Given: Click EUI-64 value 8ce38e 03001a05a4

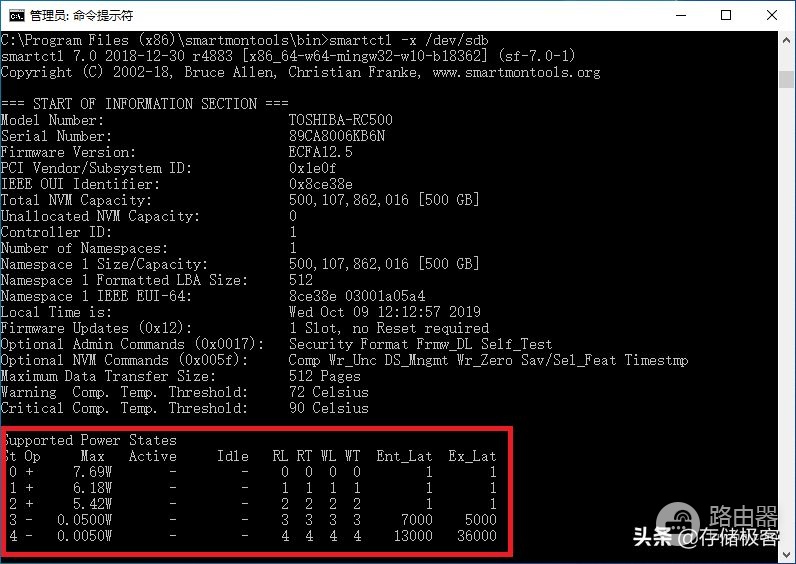Looking at the screenshot, I should coord(357,296).
